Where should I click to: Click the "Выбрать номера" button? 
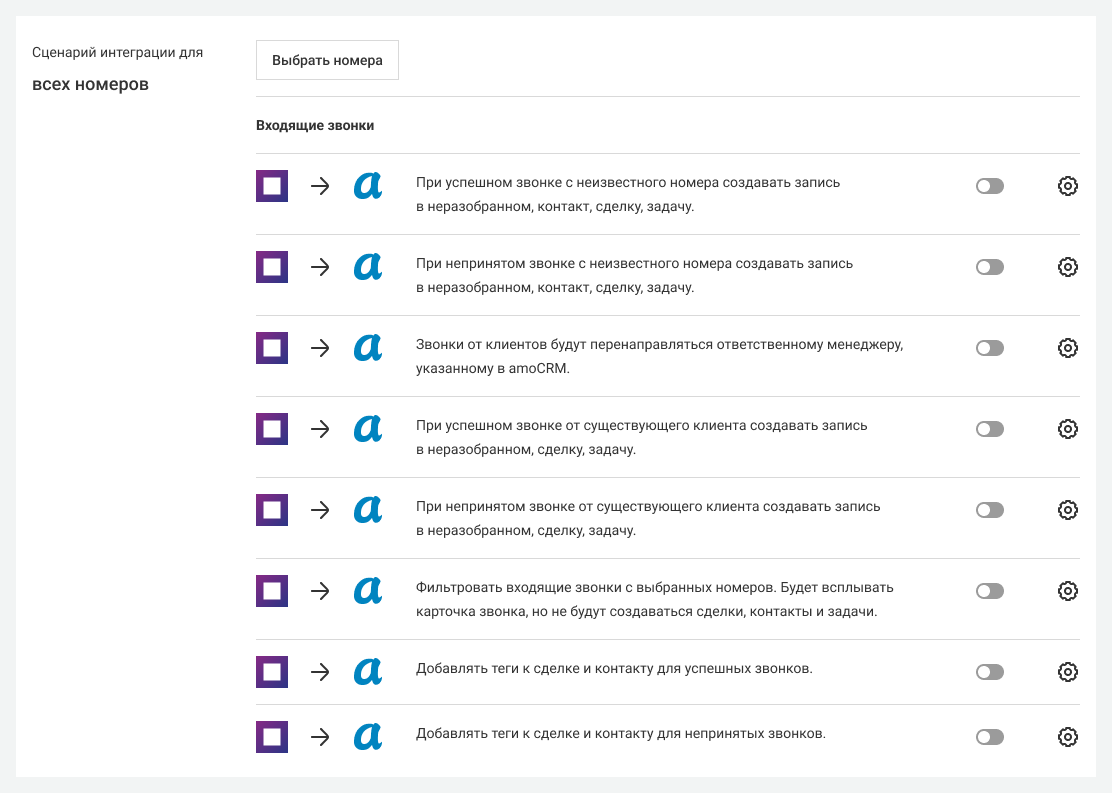327,60
